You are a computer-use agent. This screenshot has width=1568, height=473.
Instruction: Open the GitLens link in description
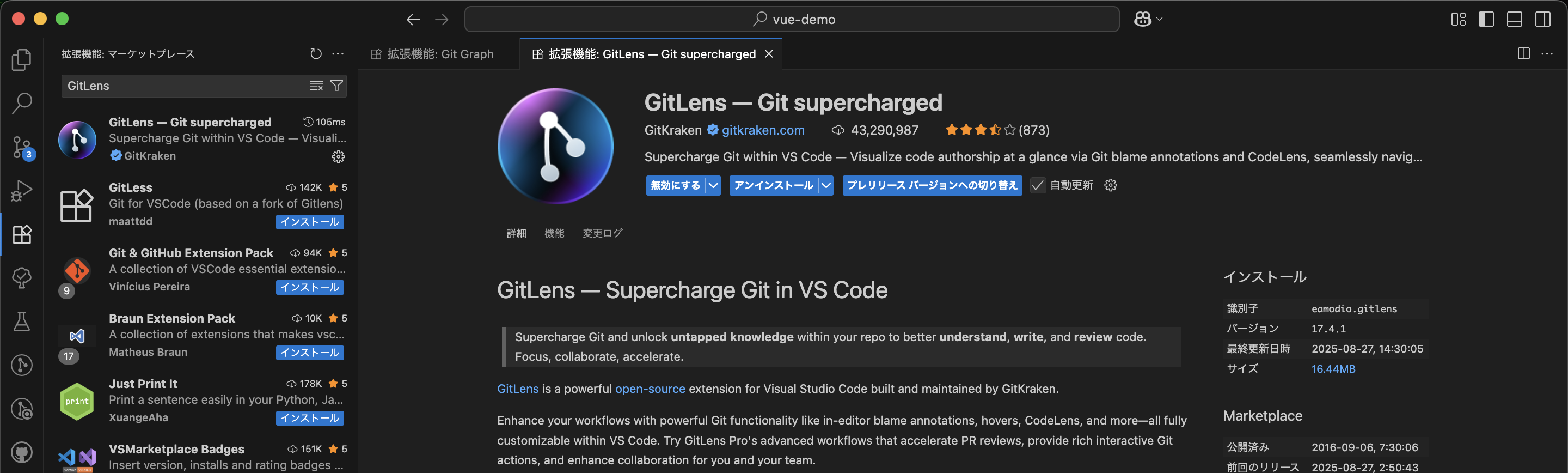[x=518, y=389]
